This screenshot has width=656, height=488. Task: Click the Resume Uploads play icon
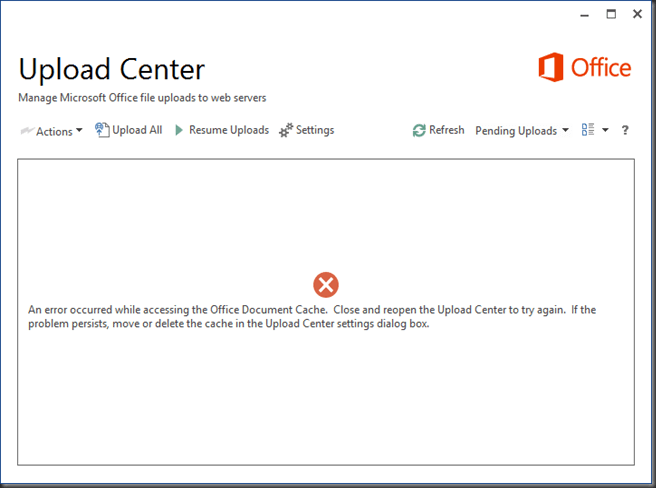click(x=179, y=131)
